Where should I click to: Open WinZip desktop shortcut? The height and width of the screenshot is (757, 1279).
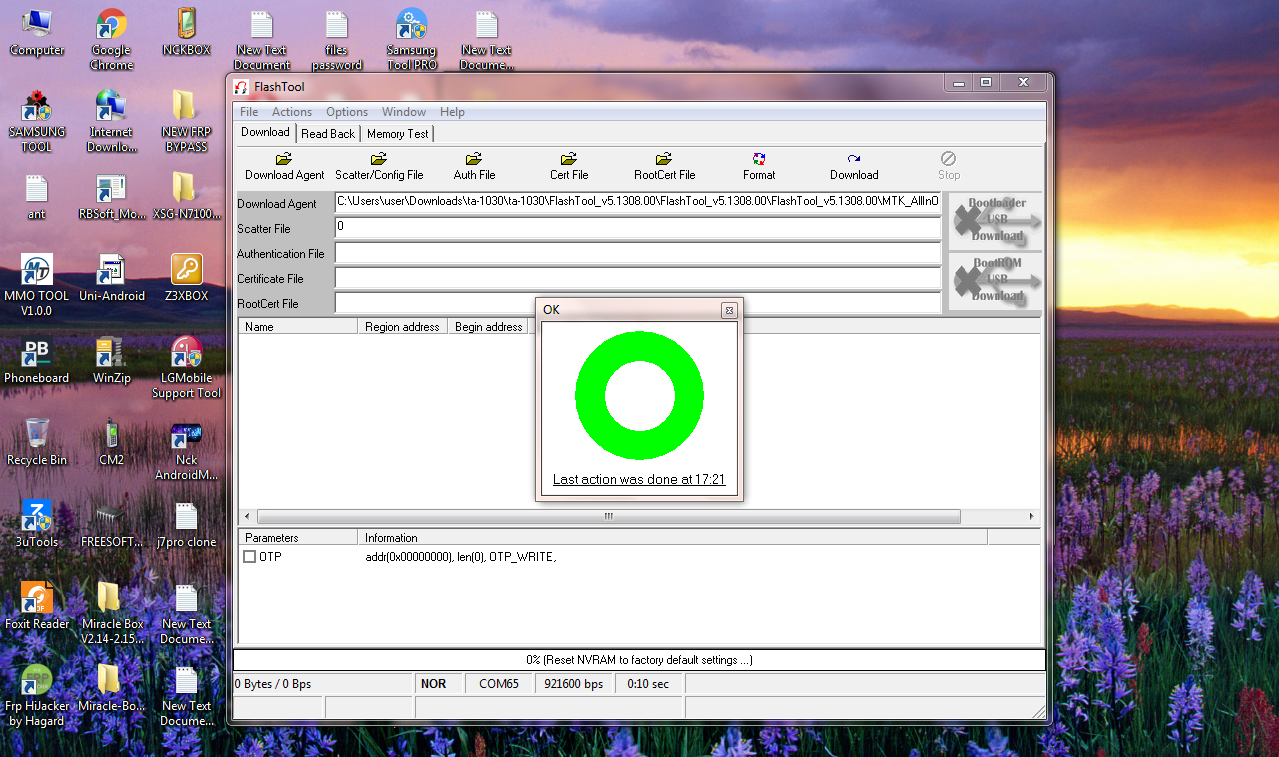click(111, 360)
